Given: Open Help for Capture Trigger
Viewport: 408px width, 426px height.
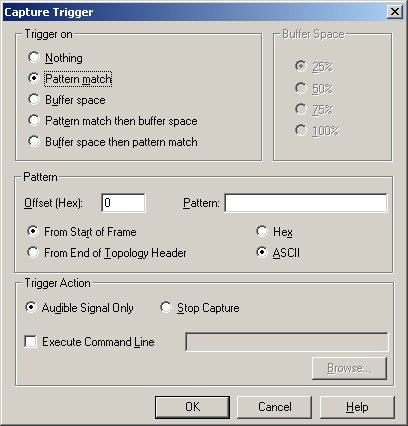Looking at the screenshot, I should (x=357, y=407).
